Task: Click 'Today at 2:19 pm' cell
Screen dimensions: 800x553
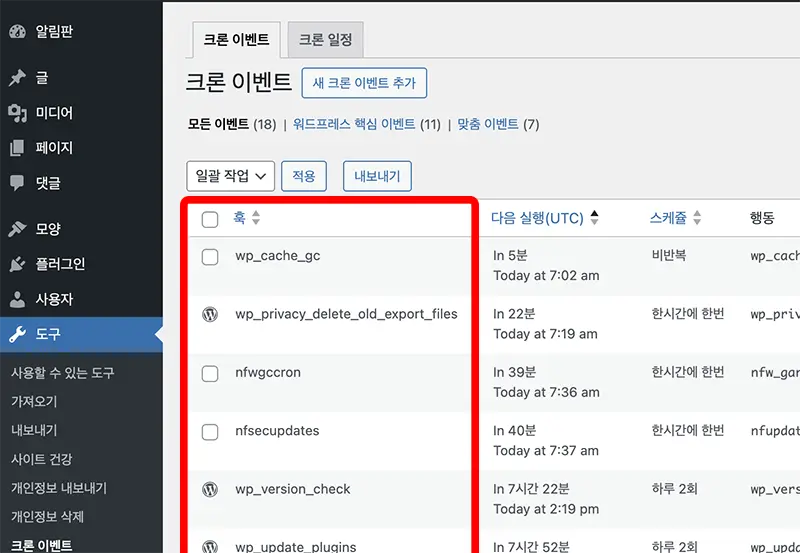Action: pyautogui.click(x=546, y=509)
